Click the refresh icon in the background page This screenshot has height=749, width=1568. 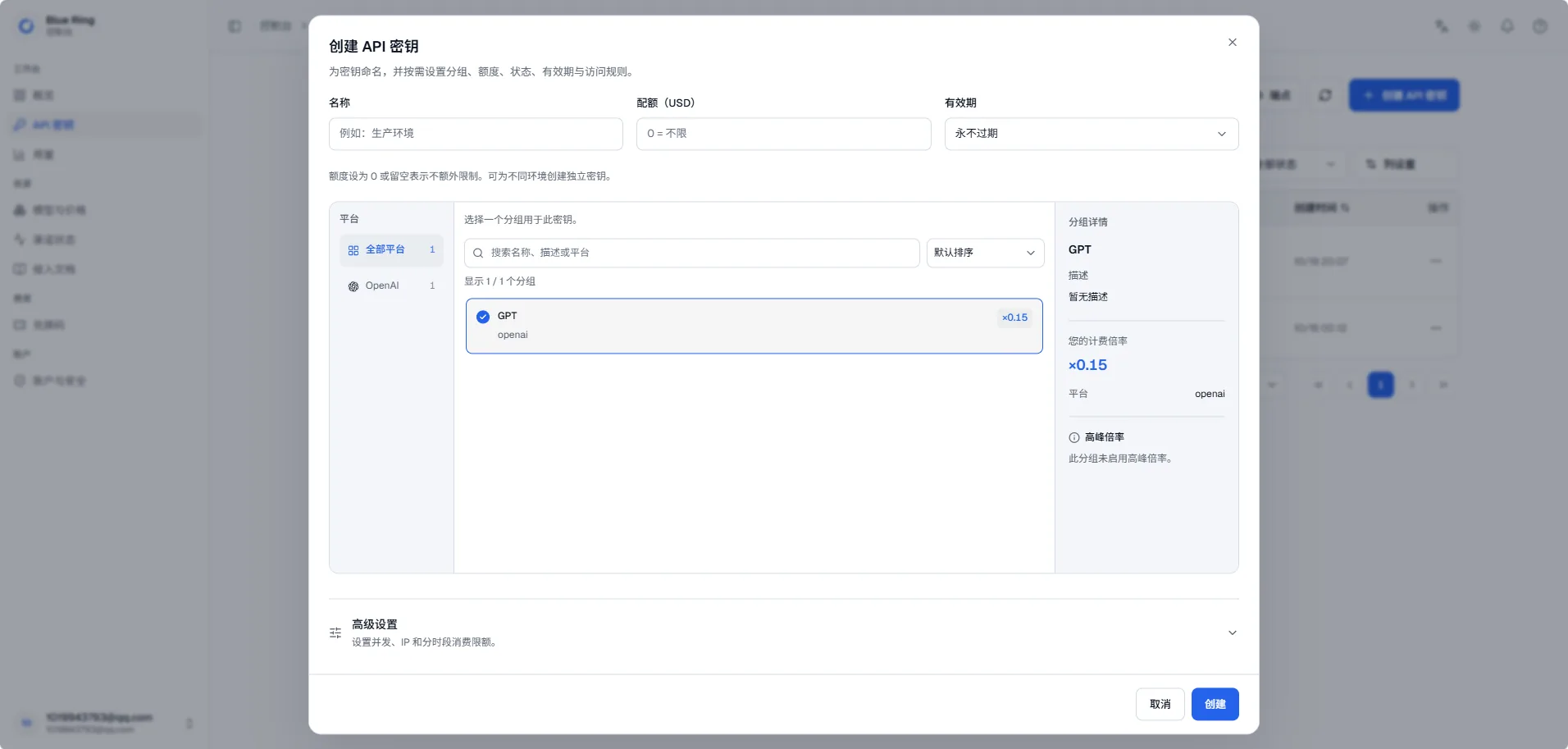click(1325, 95)
